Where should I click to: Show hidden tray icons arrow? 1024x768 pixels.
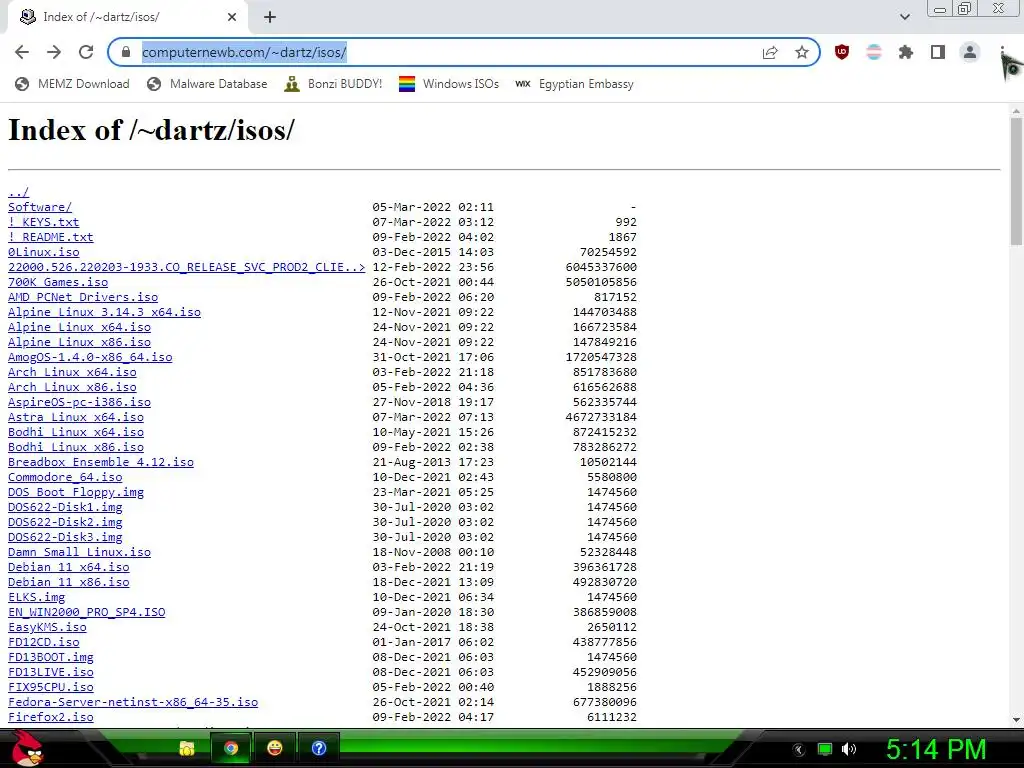[799, 750]
